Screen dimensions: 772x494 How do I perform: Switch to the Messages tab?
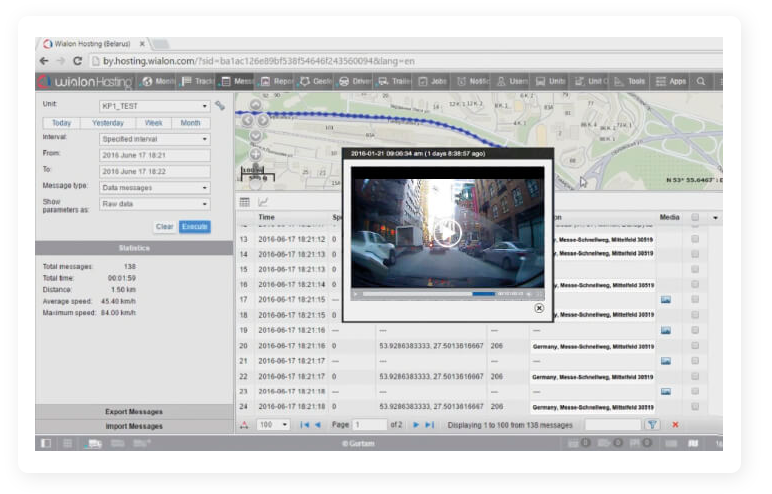coord(236,82)
